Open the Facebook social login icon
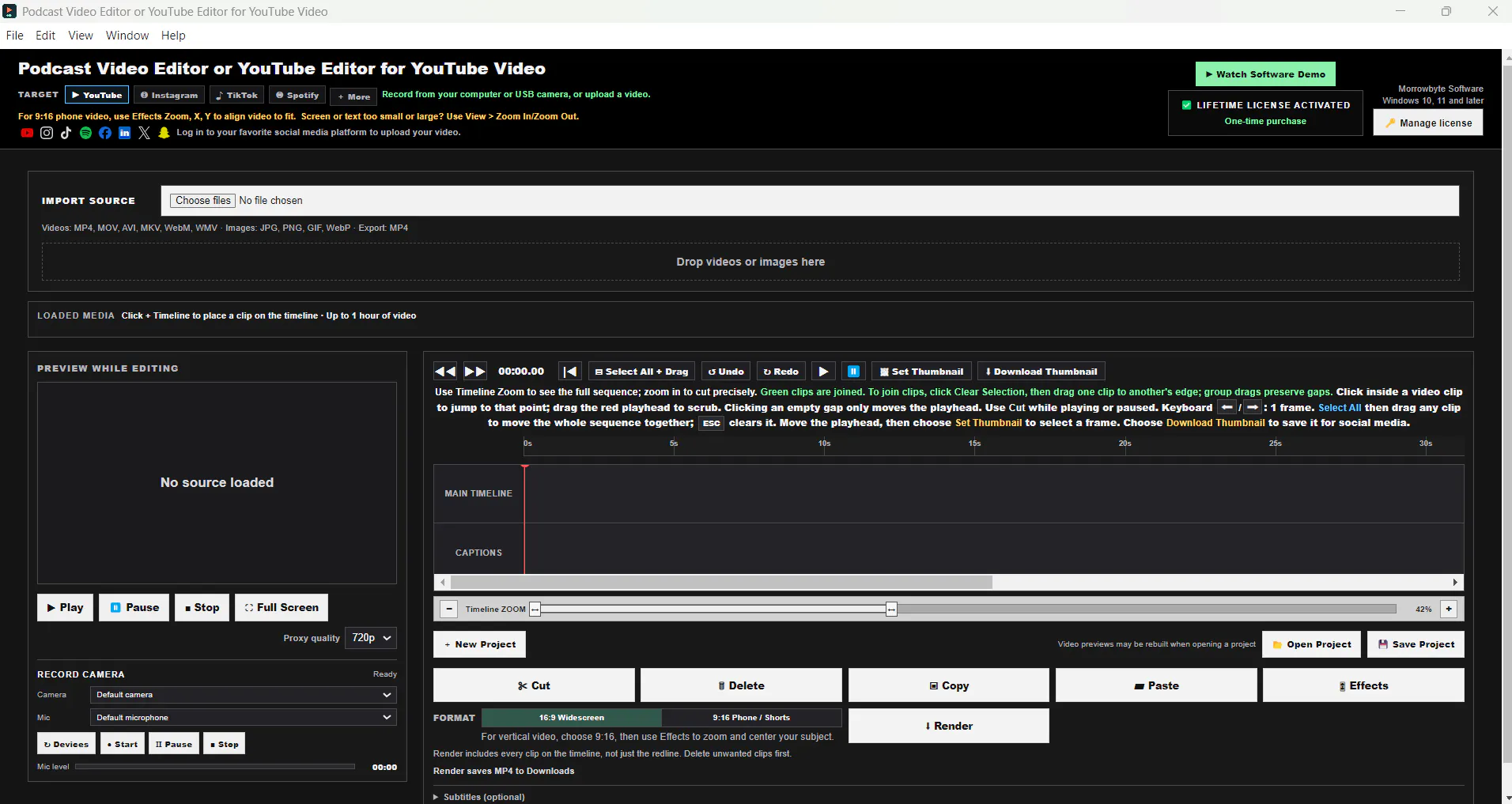 [105, 133]
